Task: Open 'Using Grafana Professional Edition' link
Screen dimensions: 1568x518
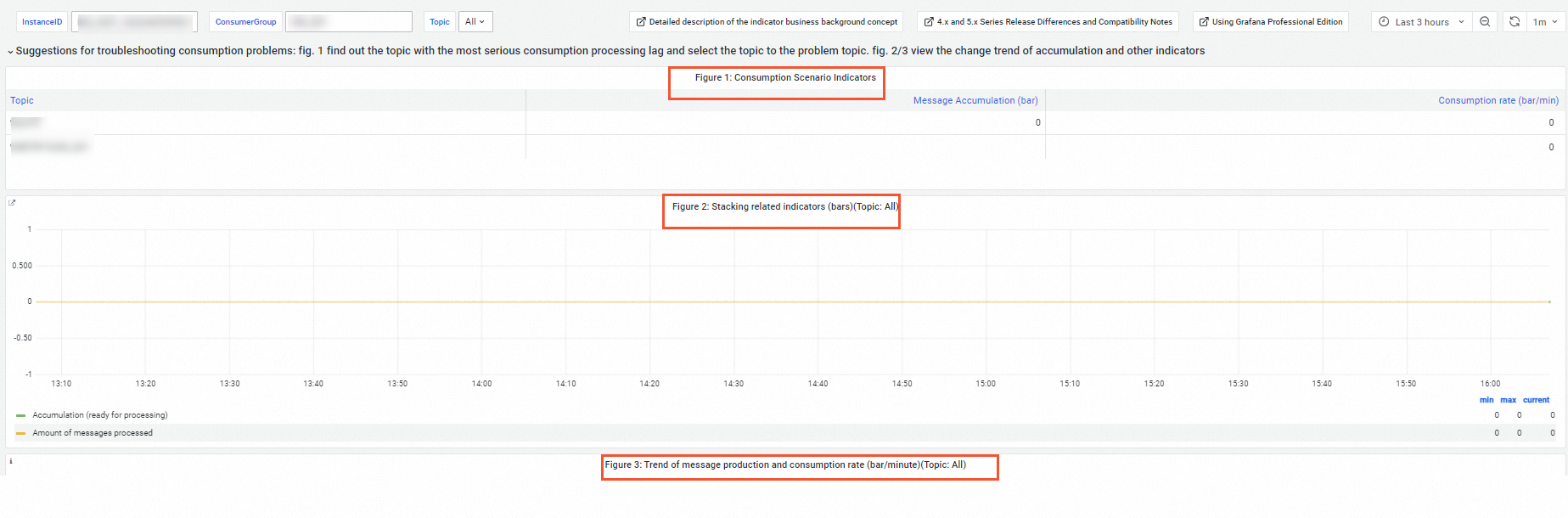Action: click(x=1277, y=22)
